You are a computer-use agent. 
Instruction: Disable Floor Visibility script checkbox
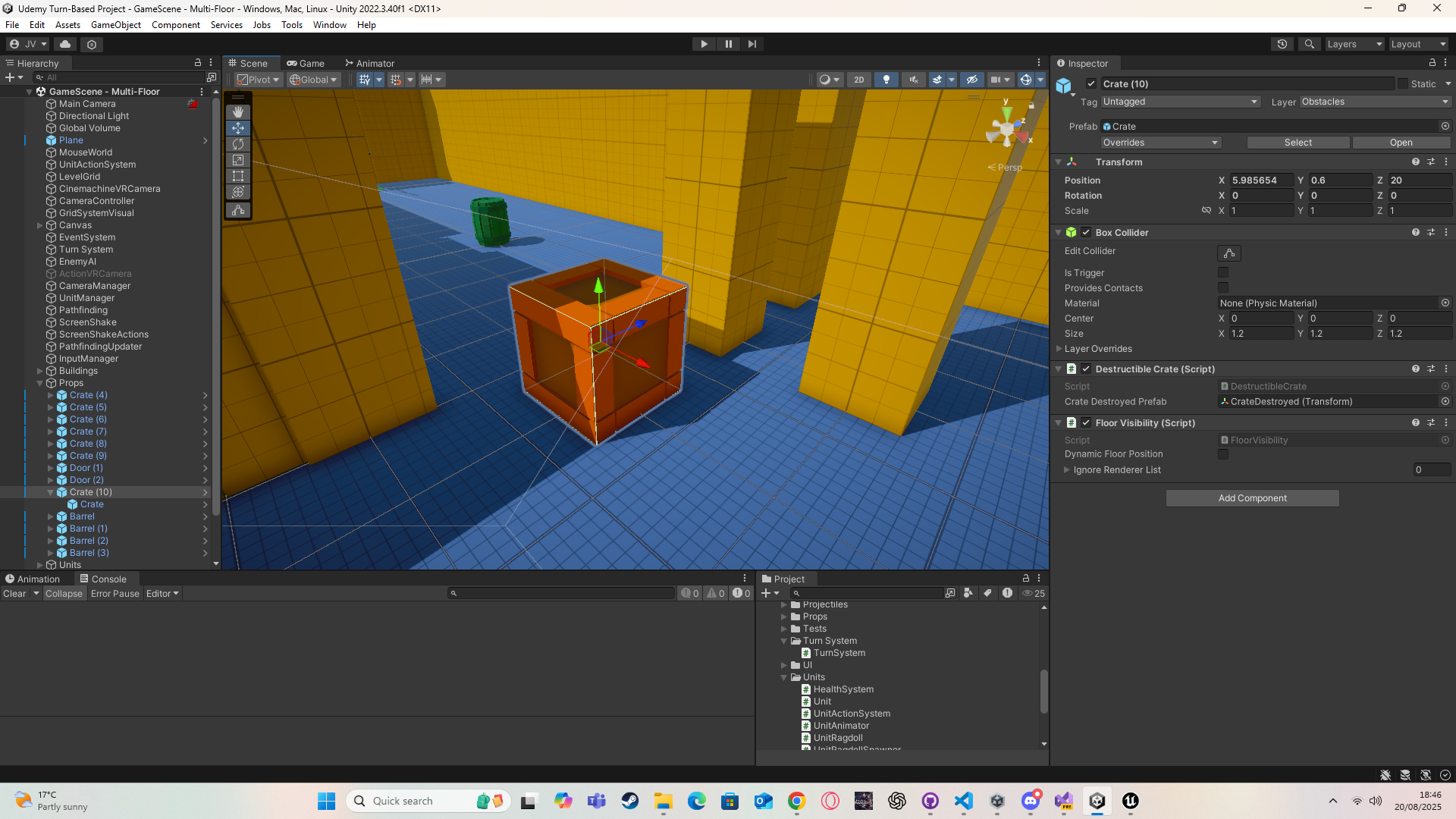(x=1086, y=422)
